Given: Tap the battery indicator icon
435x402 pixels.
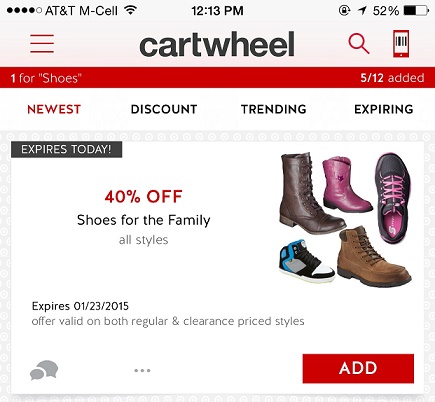Looking at the screenshot, I should [x=416, y=11].
